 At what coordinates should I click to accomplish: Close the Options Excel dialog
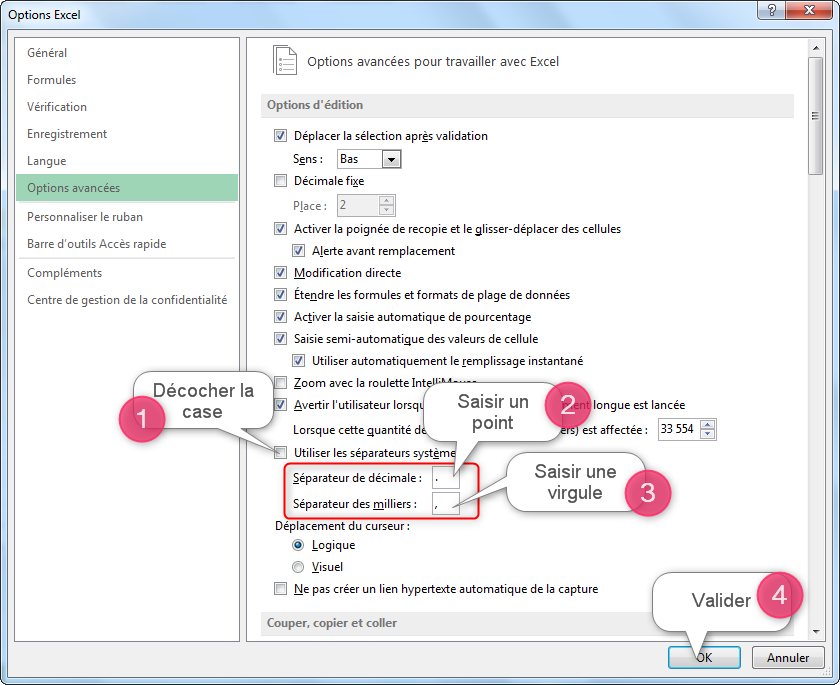pyautogui.click(x=810, y=10)
